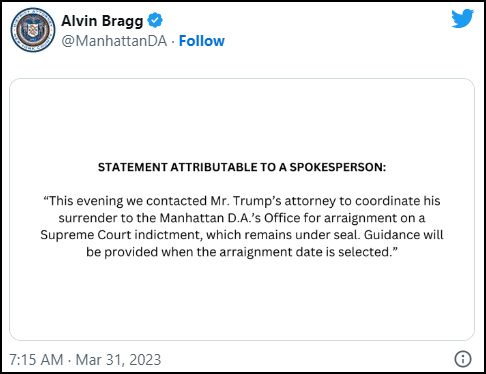Viewport: 486px width, 374px height.
Task: Click the Mar 31, 2023 date
Action: pos(118,360)
